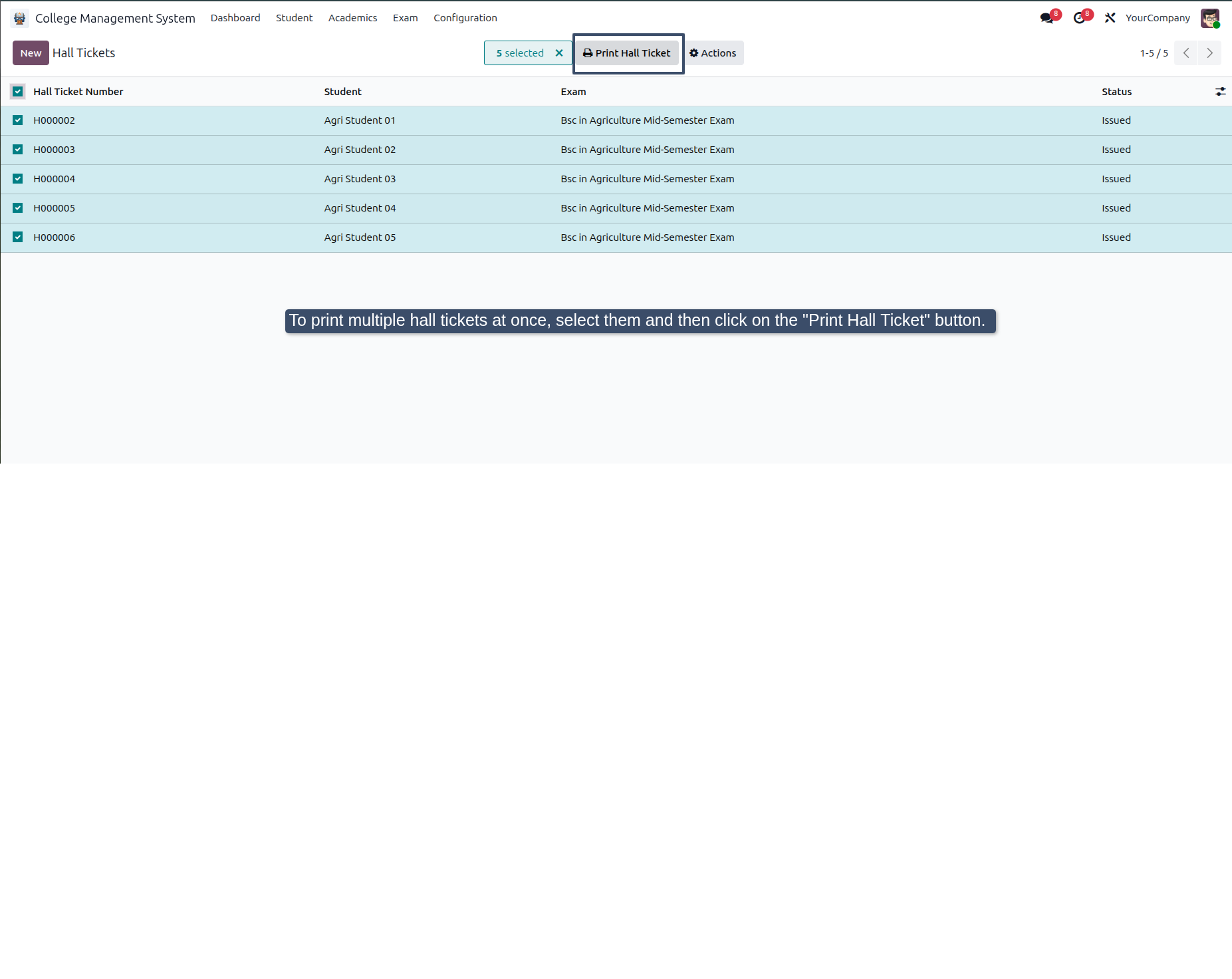Clear selection with the X icon
The image size is (1232, 979).
pos(559,53)
